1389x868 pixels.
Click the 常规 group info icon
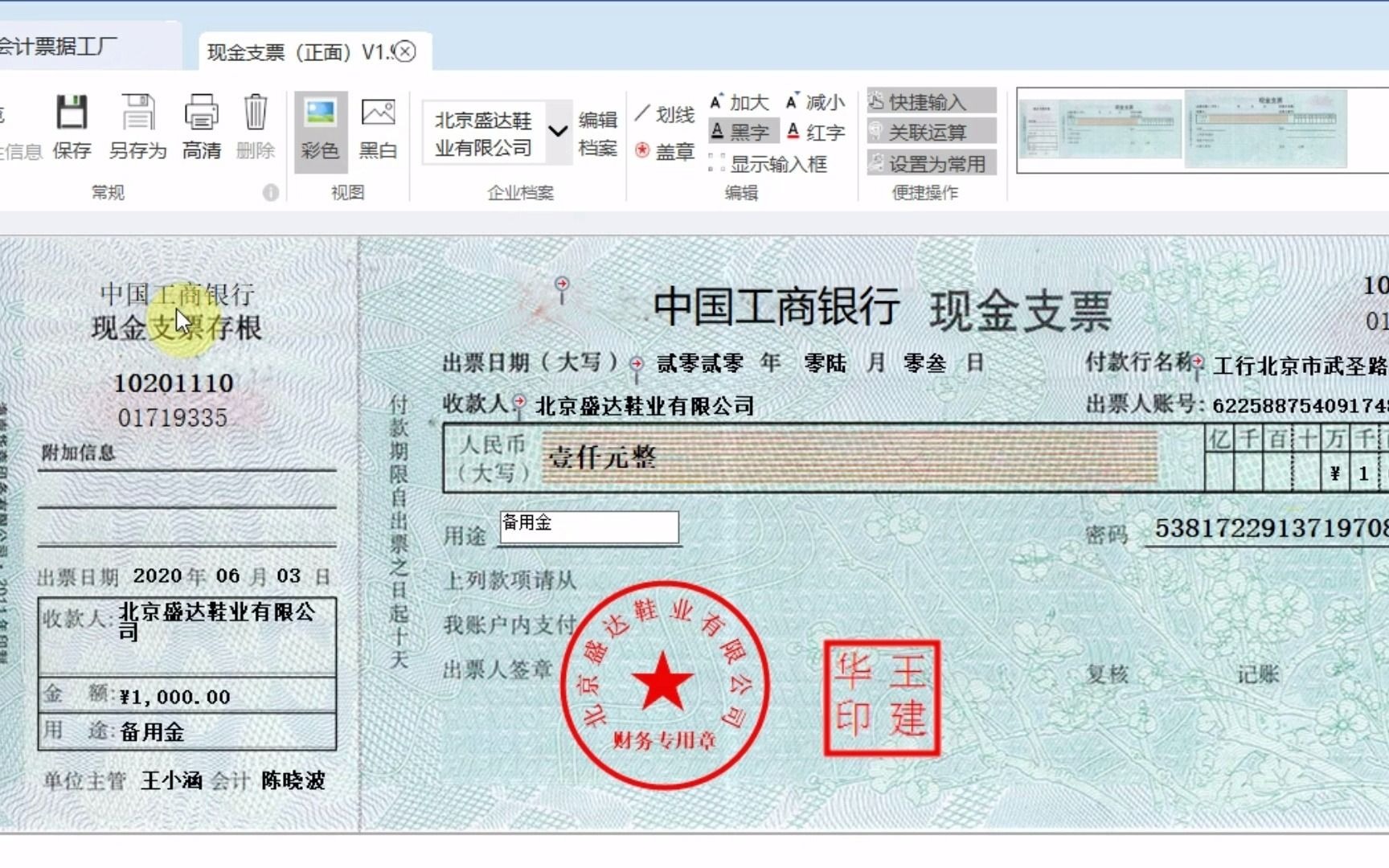coord(271,192)
